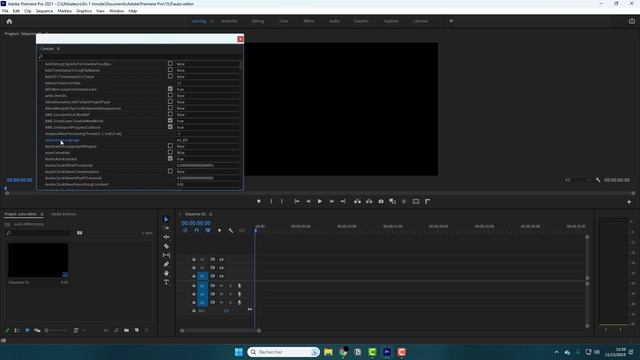Click the Extract button

369,201
